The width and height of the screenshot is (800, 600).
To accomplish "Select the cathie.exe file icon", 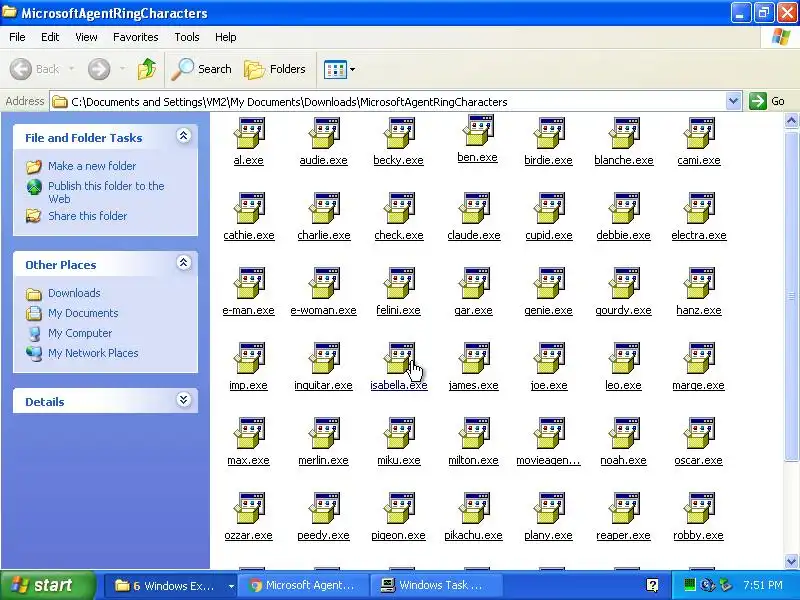I will [249, 208].
